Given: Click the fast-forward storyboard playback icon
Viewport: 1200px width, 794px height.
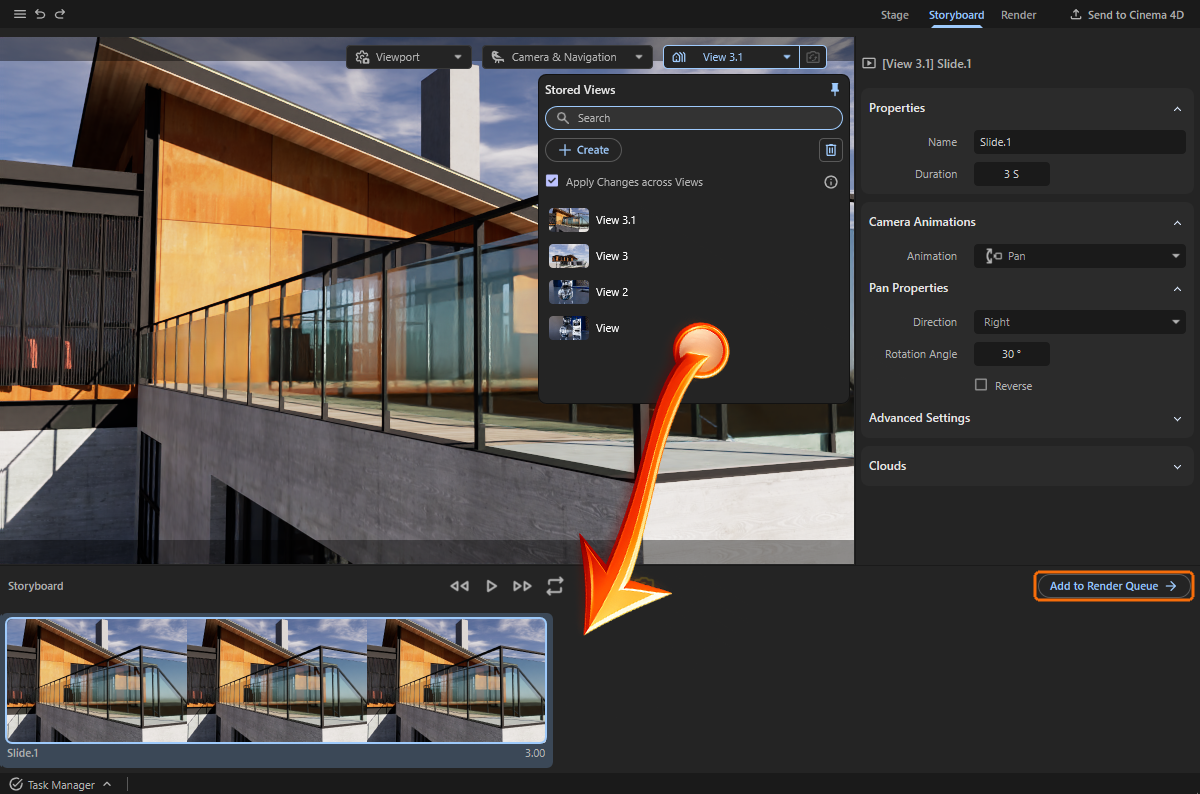Looking at the screenshot, I should (x=522, y=586).
